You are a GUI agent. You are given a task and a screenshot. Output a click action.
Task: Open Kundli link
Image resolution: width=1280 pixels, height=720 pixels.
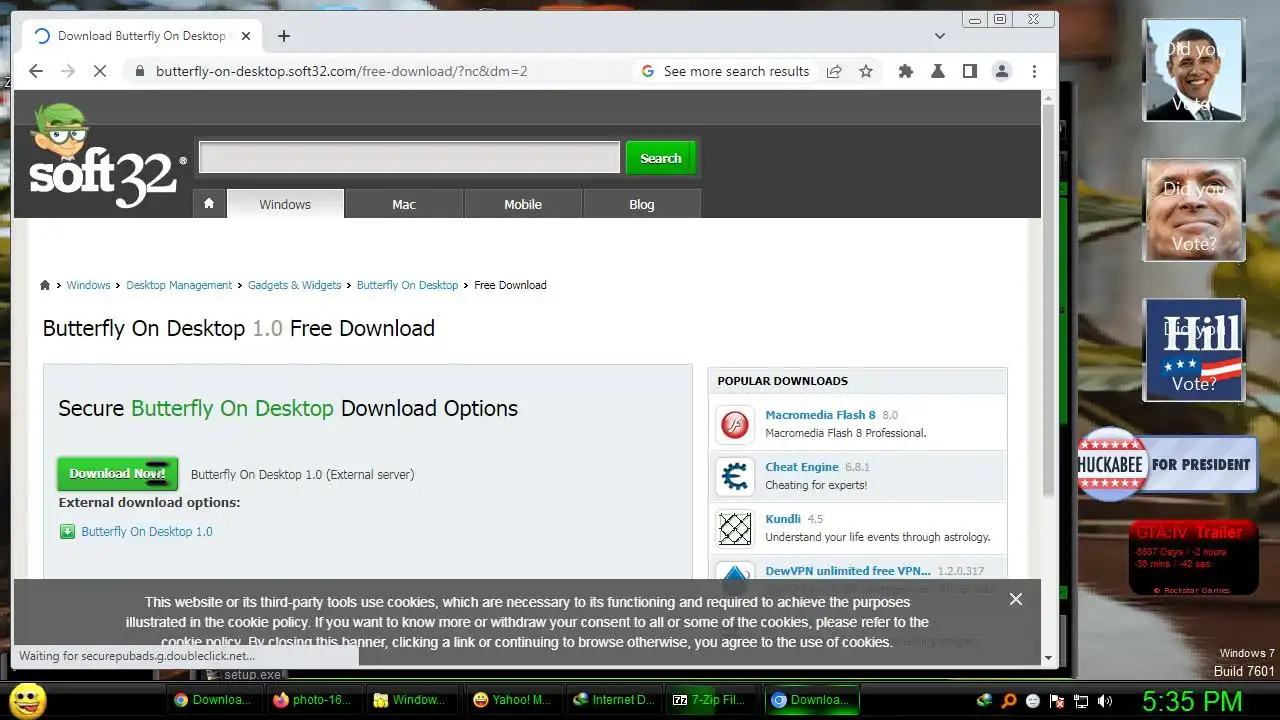(x=783, y=519)
